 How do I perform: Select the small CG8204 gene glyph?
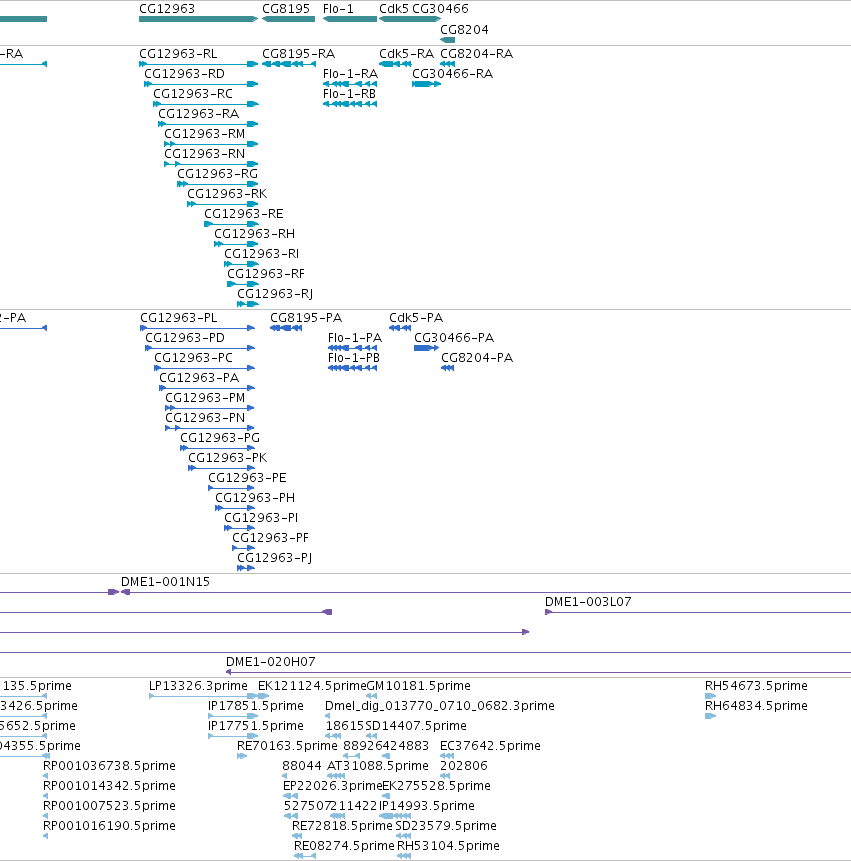coord(447,40)
